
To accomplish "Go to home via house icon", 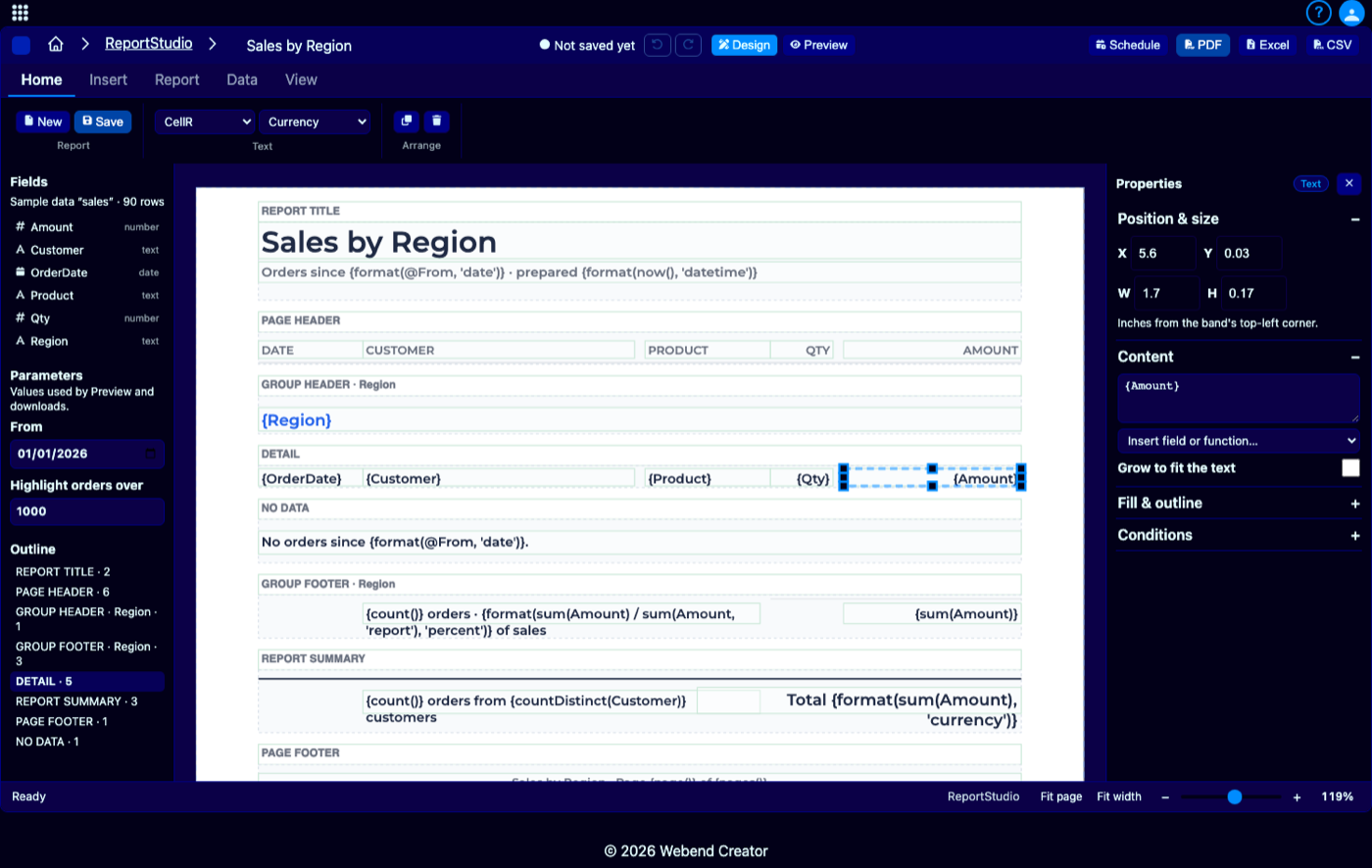I will [56, 44].
